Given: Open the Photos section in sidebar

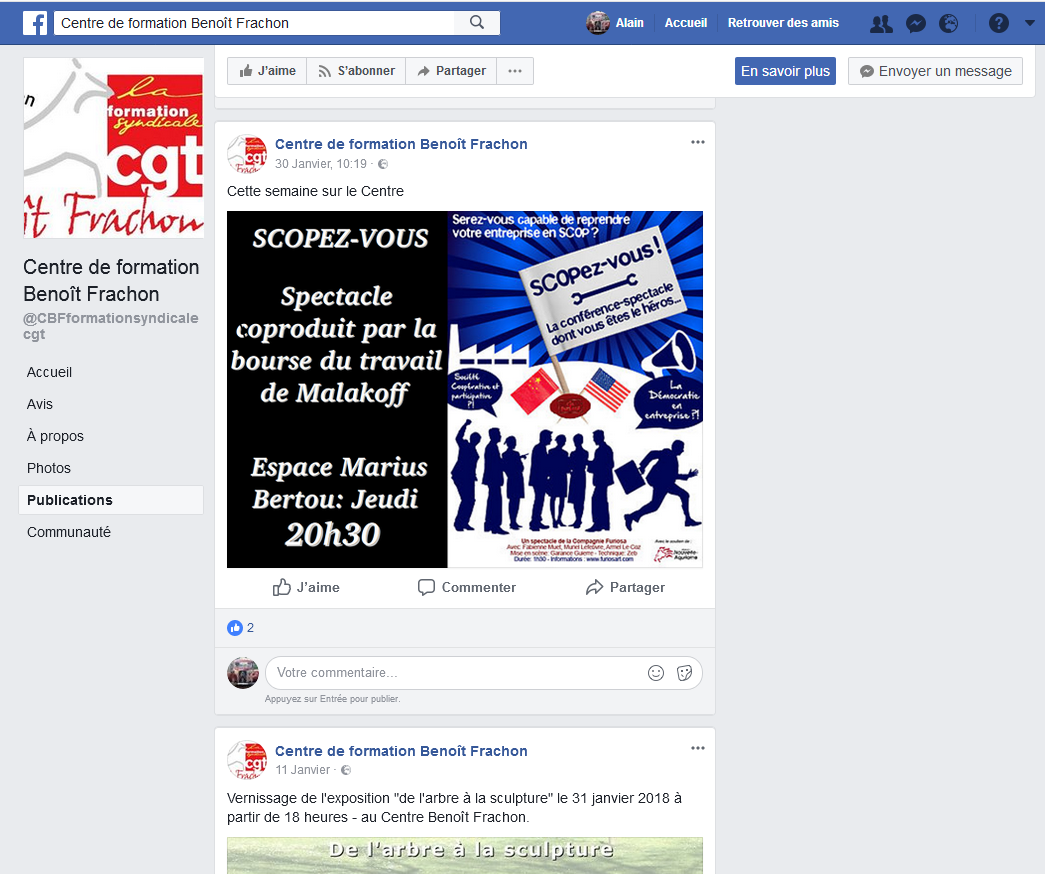Looking at the screenshot, I should [x=49, y=468].
